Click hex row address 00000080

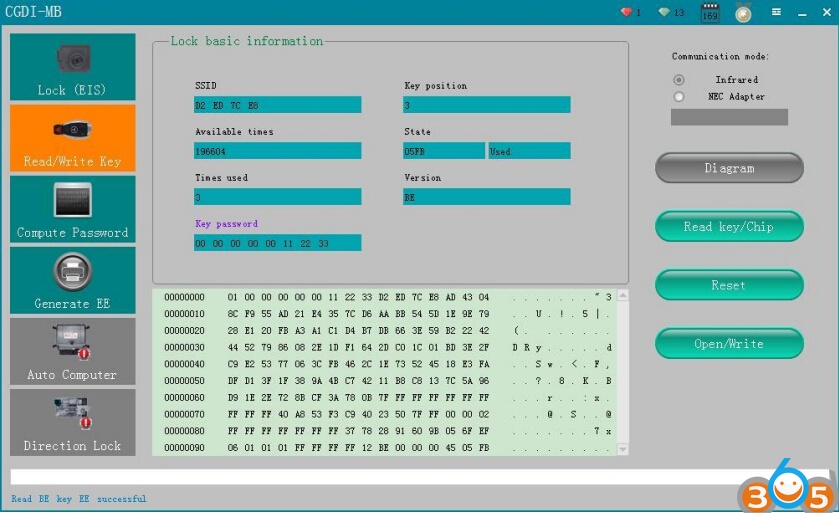185,431
